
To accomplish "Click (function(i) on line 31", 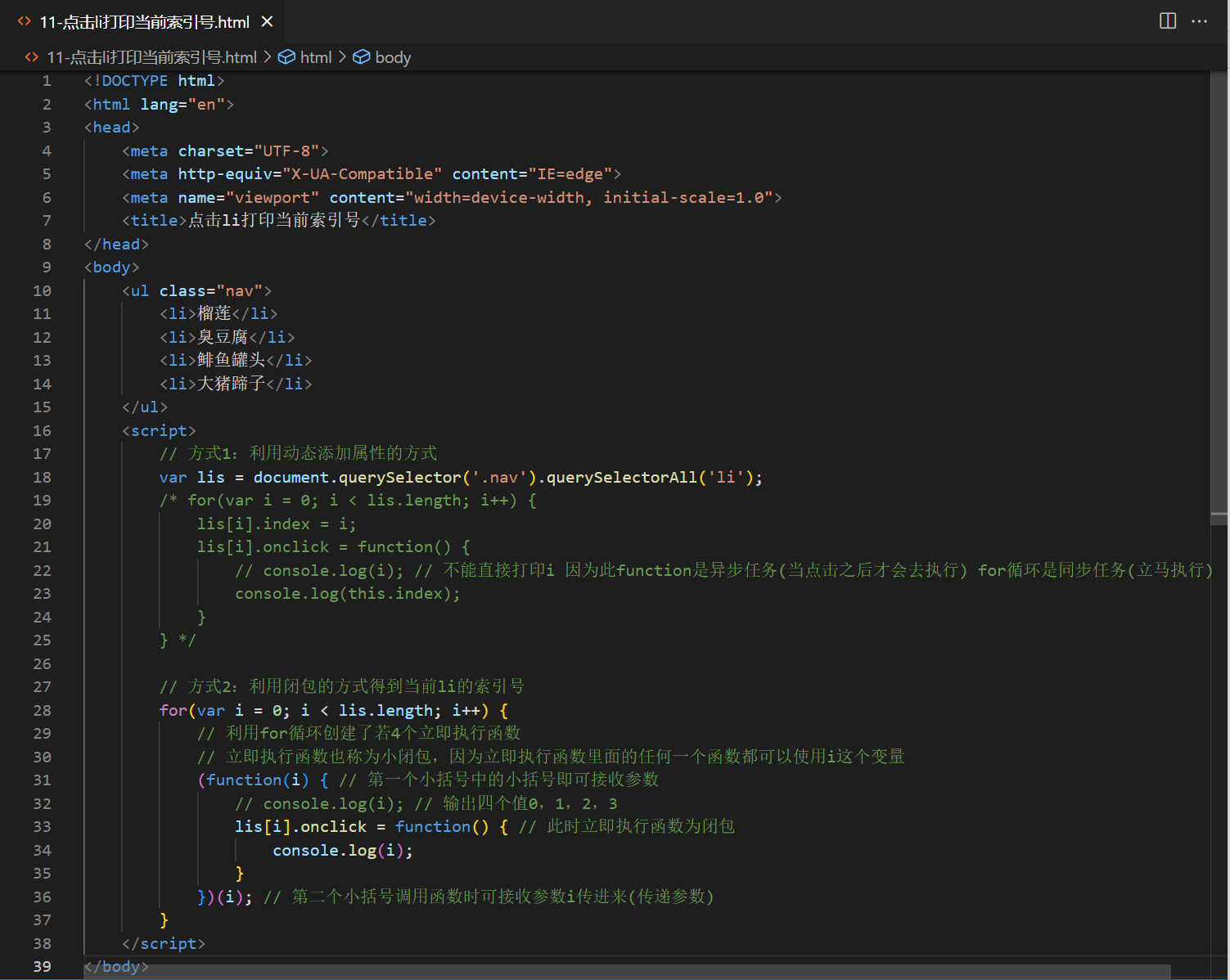I will pos(254,780).
